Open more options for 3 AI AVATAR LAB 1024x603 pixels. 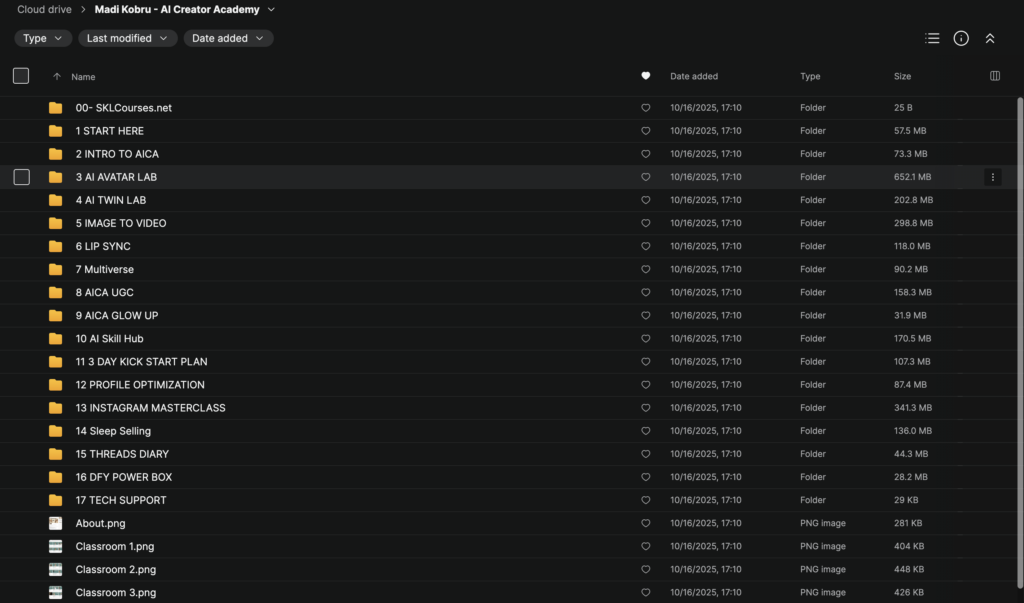(993, 177)
